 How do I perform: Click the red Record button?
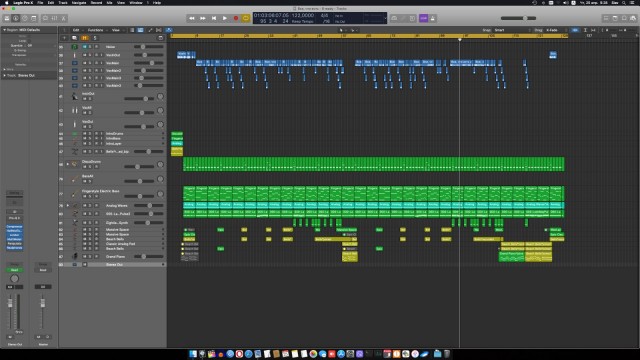coord(236,18)
